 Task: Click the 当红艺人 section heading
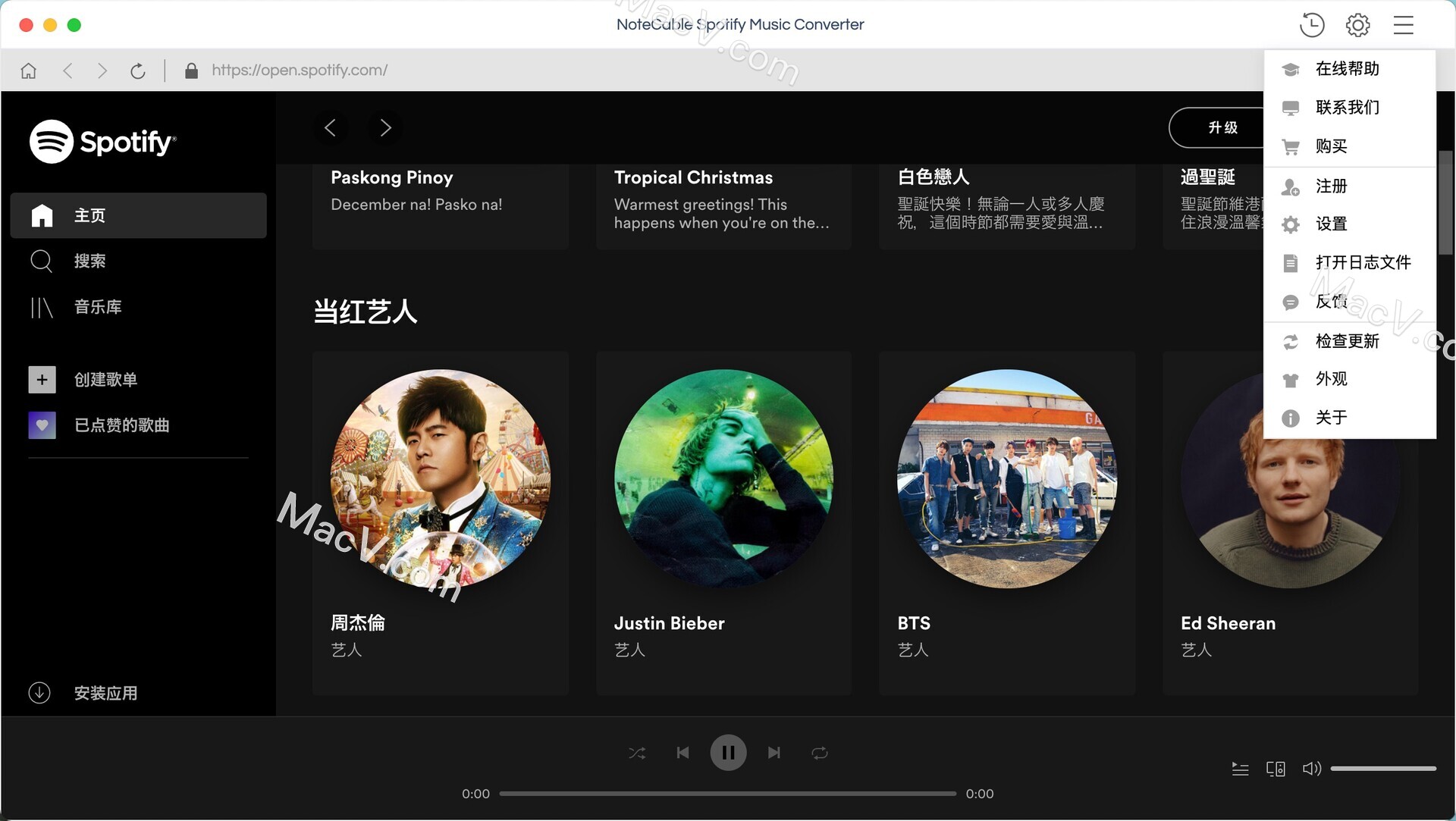pos(366,312)
